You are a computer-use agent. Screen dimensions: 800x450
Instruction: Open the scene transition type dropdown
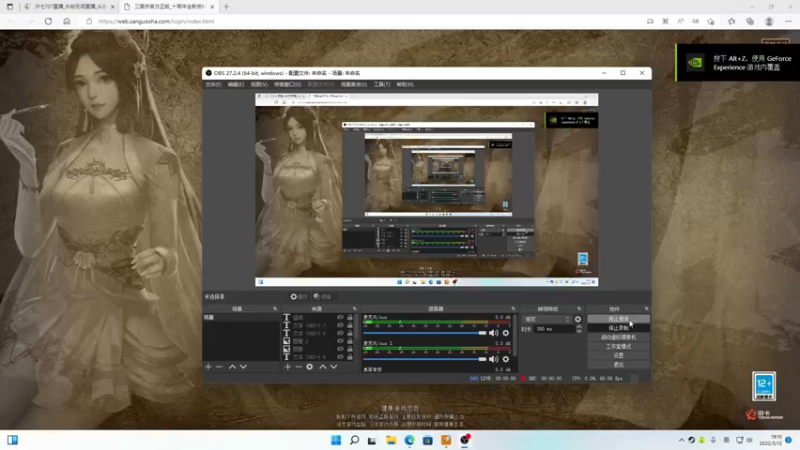pyautogui.click(x=547, y=319)
